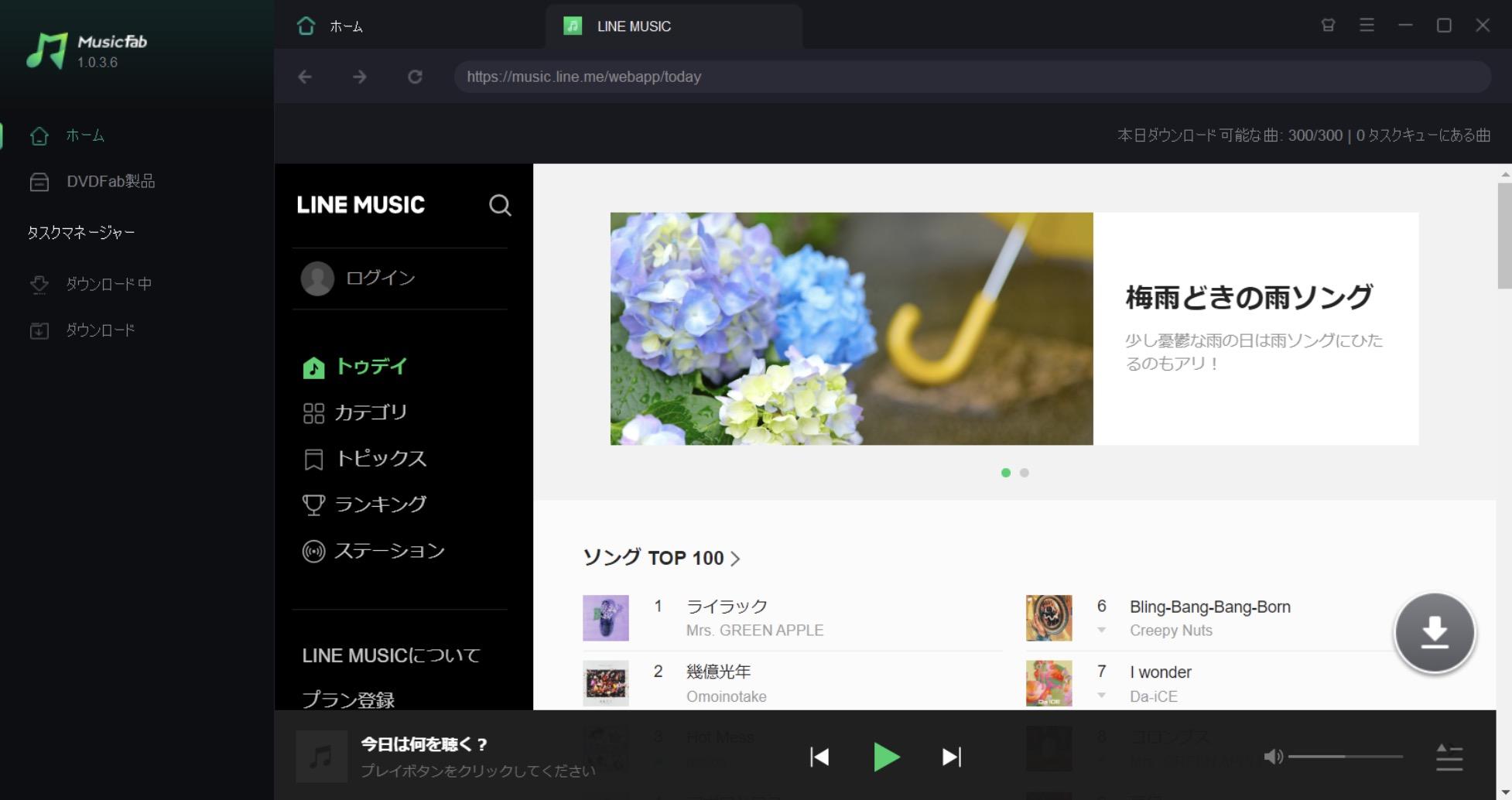Click the Musicfab logo icon

(47, 51)
